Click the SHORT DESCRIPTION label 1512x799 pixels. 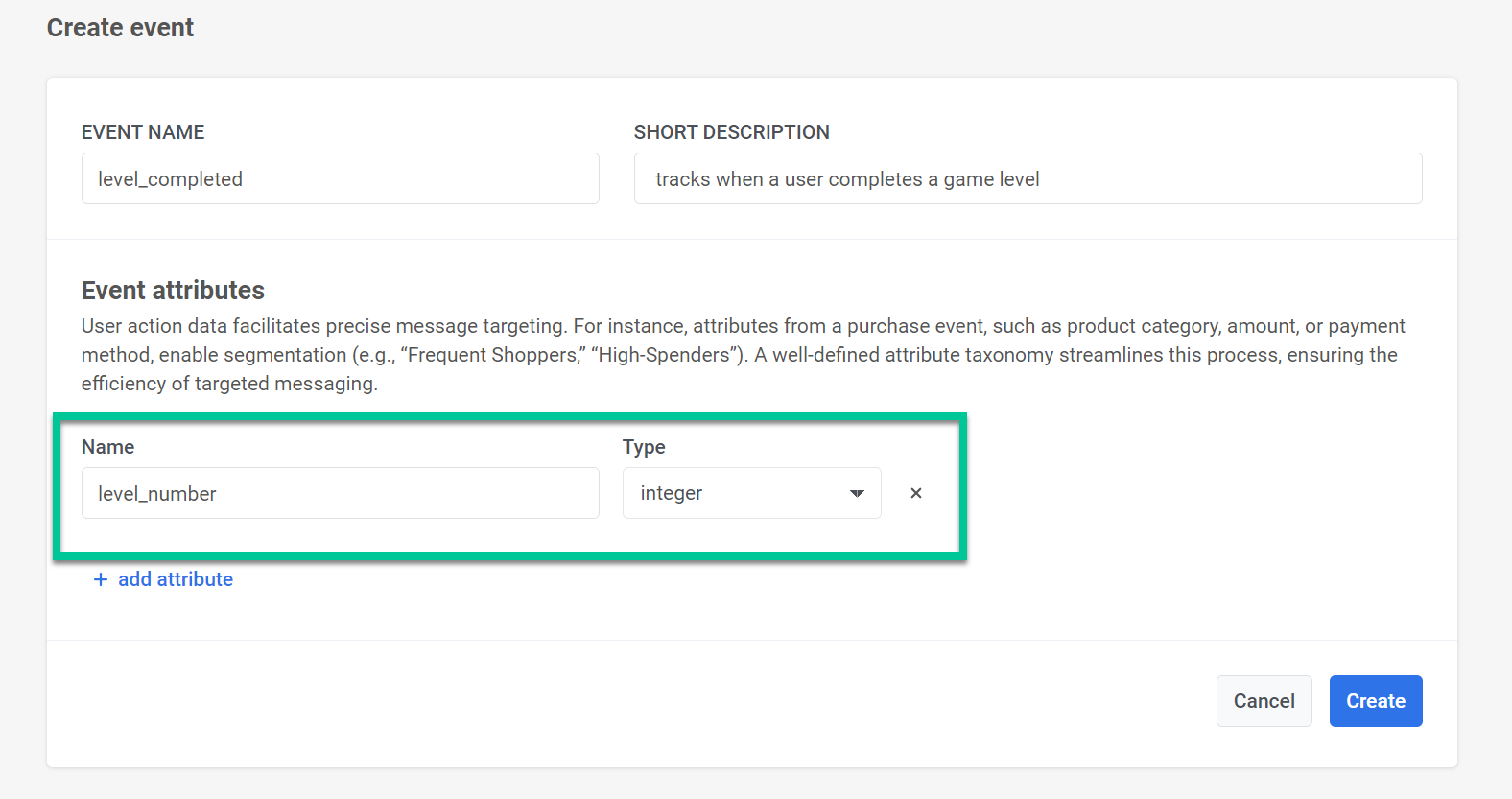click(x=731, y=132)
